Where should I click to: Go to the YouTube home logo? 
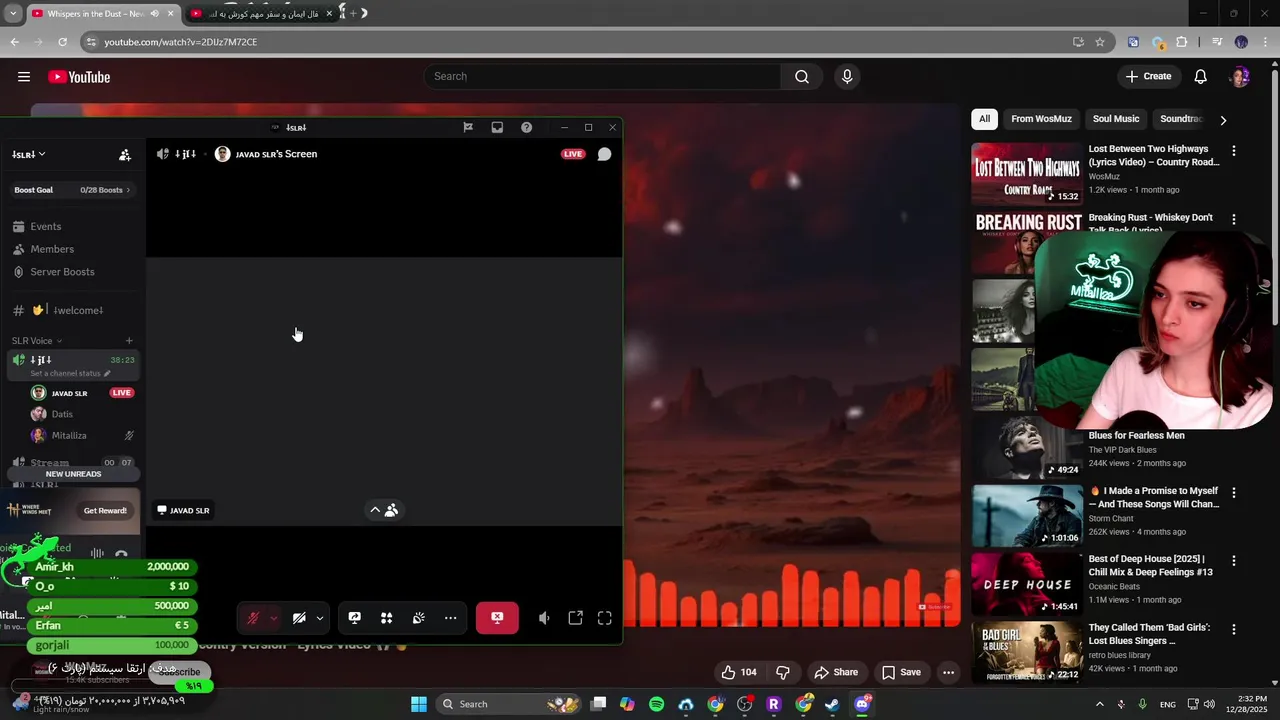[79, 77]
